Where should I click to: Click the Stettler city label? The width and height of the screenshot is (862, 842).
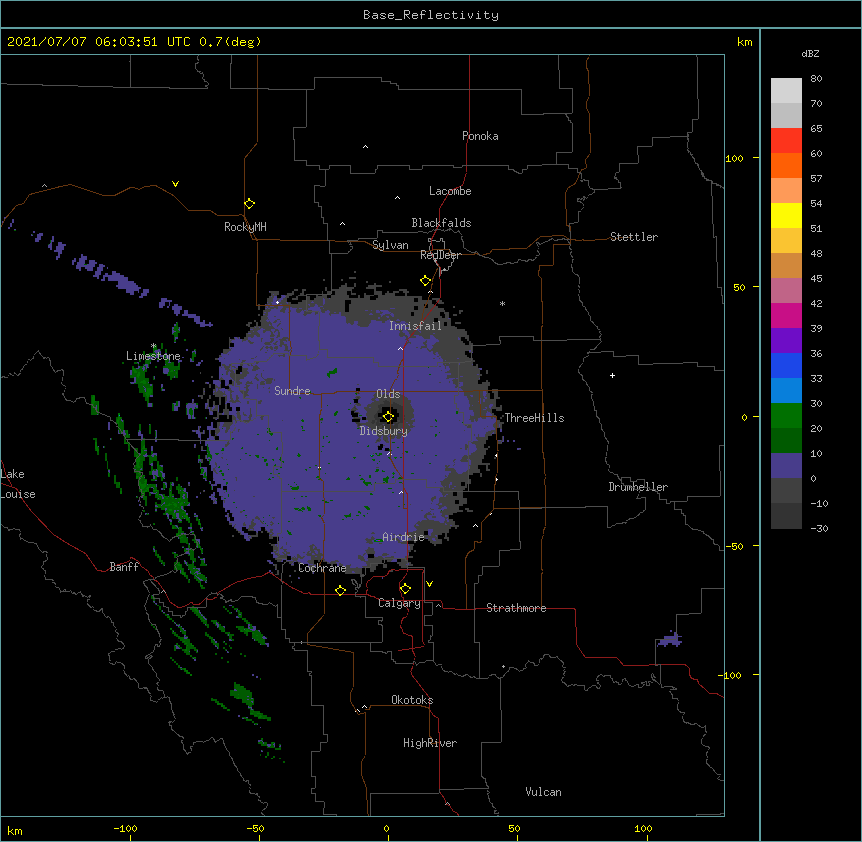click(x=634, y=237)
